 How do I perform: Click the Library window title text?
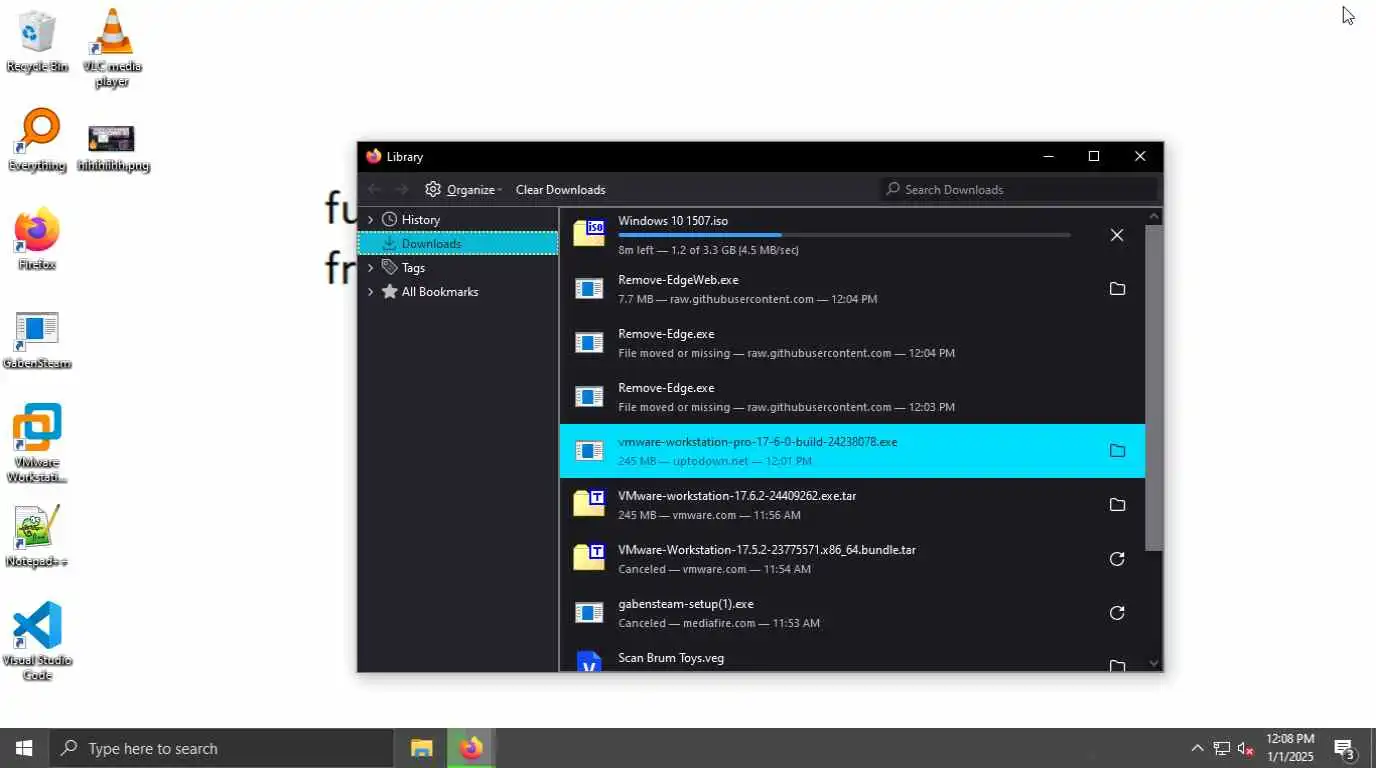tap(405, 157)
